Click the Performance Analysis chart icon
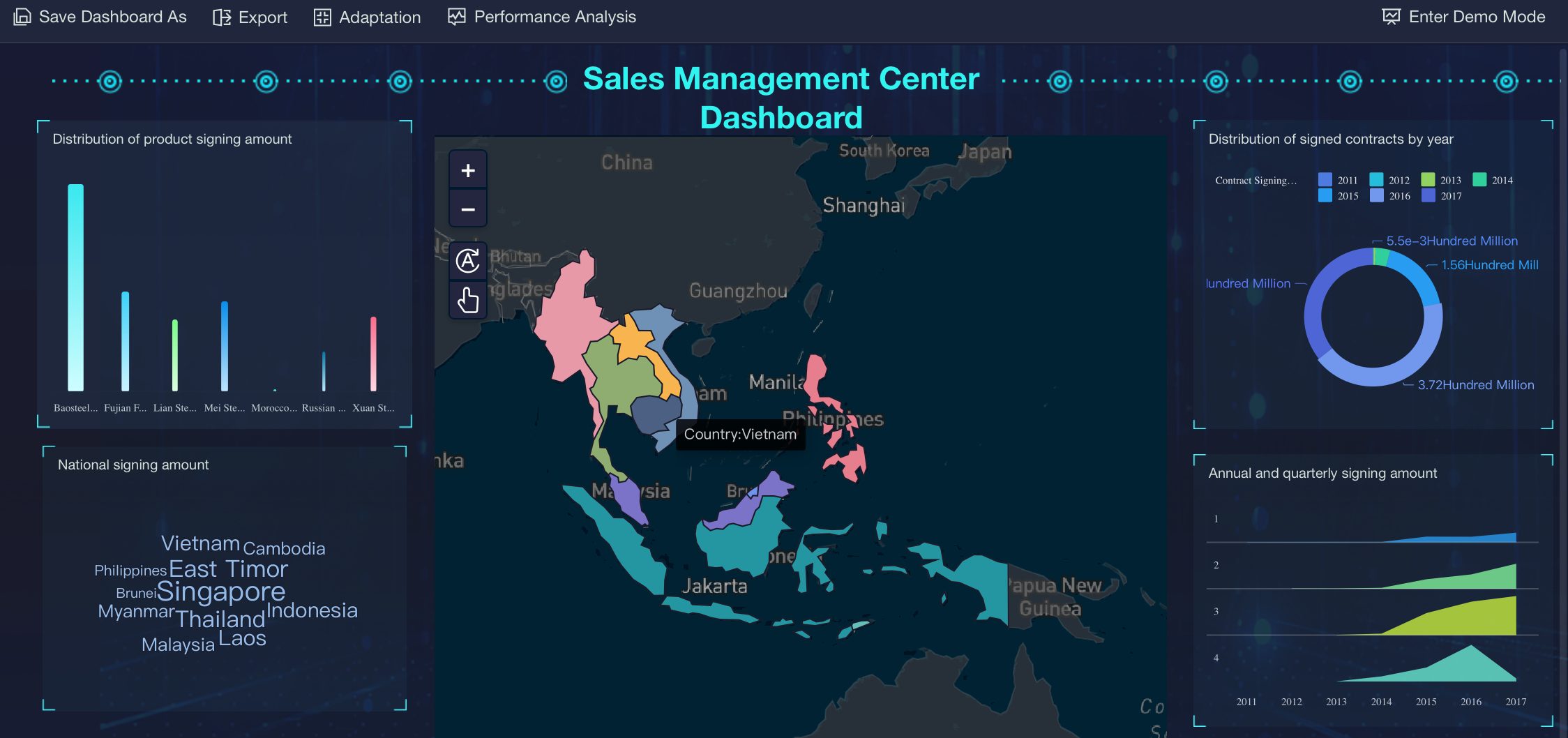 click(457, 17)
